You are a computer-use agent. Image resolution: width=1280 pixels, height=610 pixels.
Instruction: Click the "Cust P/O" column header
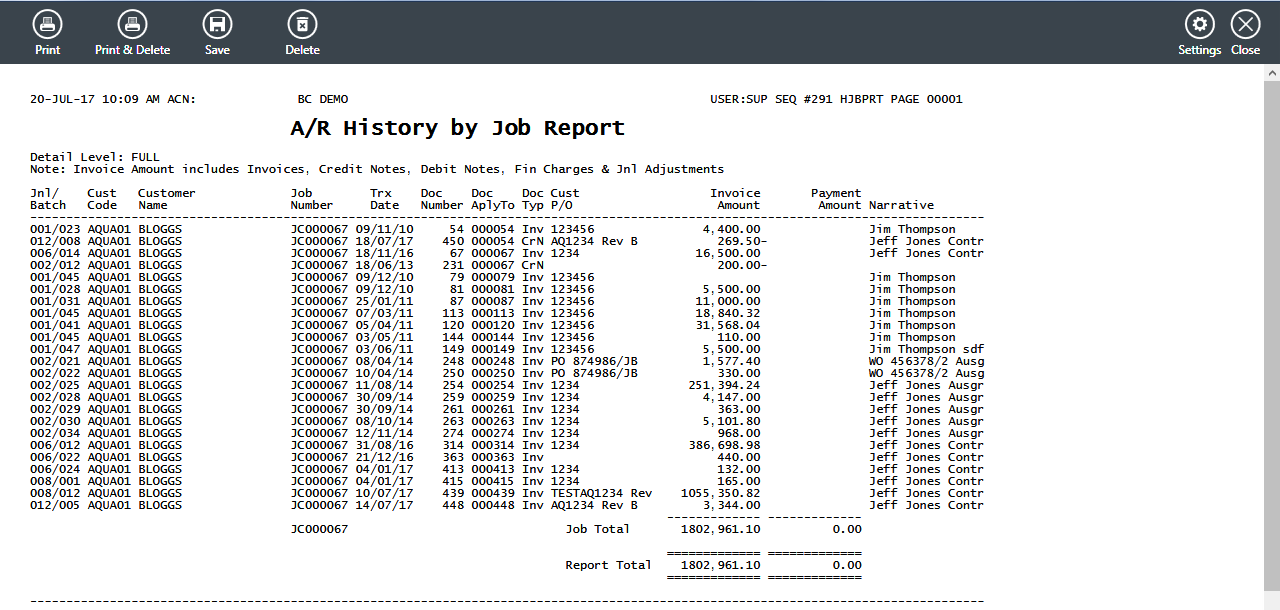[565, 199]
